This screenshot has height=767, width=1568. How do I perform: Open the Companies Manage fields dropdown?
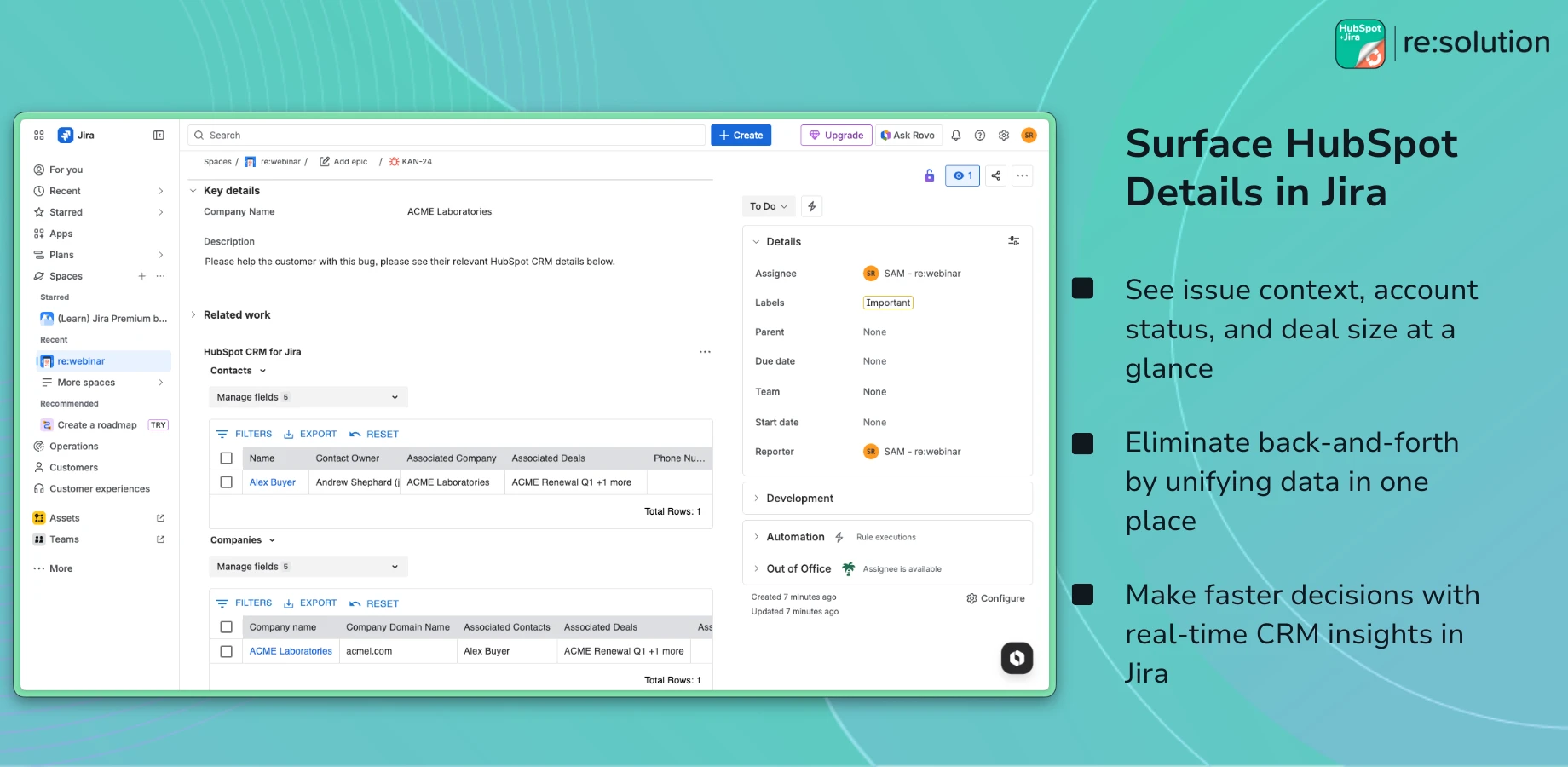[x=308, y=567]
